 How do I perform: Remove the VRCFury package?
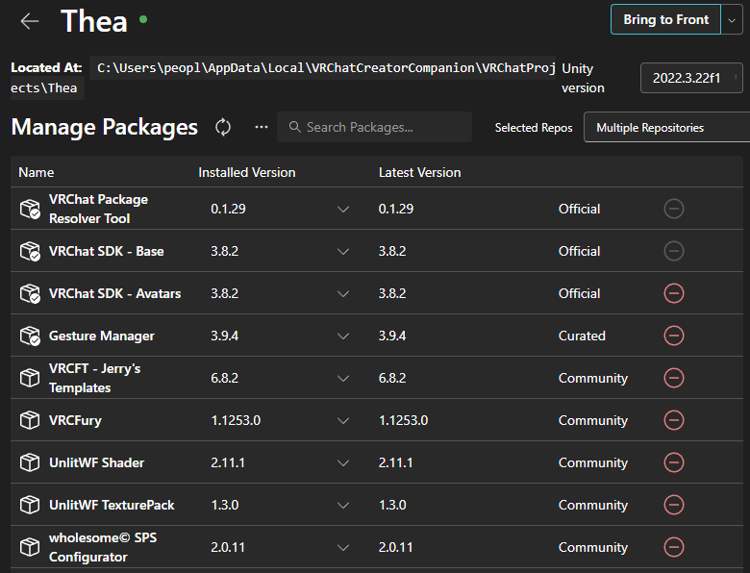tap(674, 420)
